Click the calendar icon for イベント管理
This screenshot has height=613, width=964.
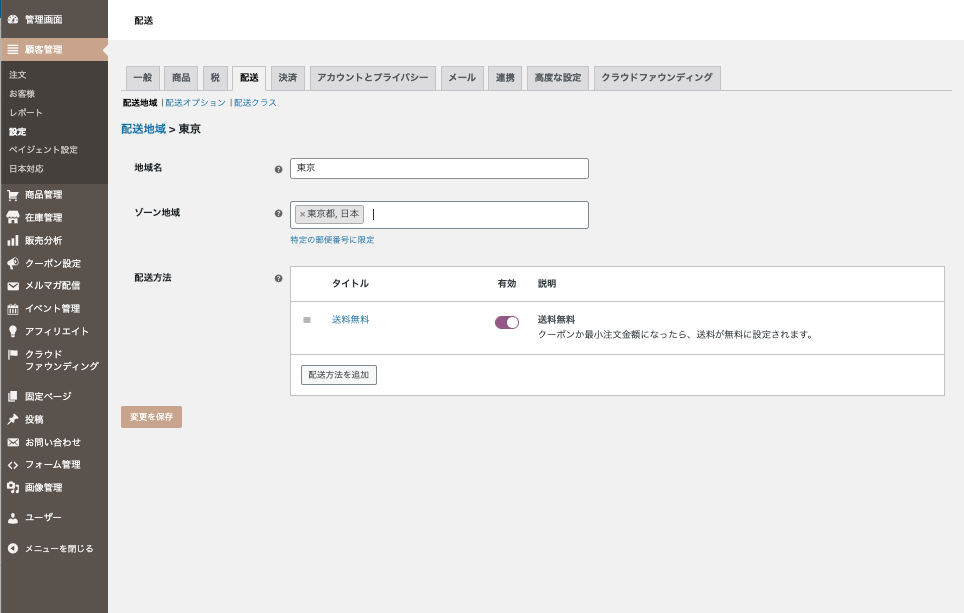13,309
